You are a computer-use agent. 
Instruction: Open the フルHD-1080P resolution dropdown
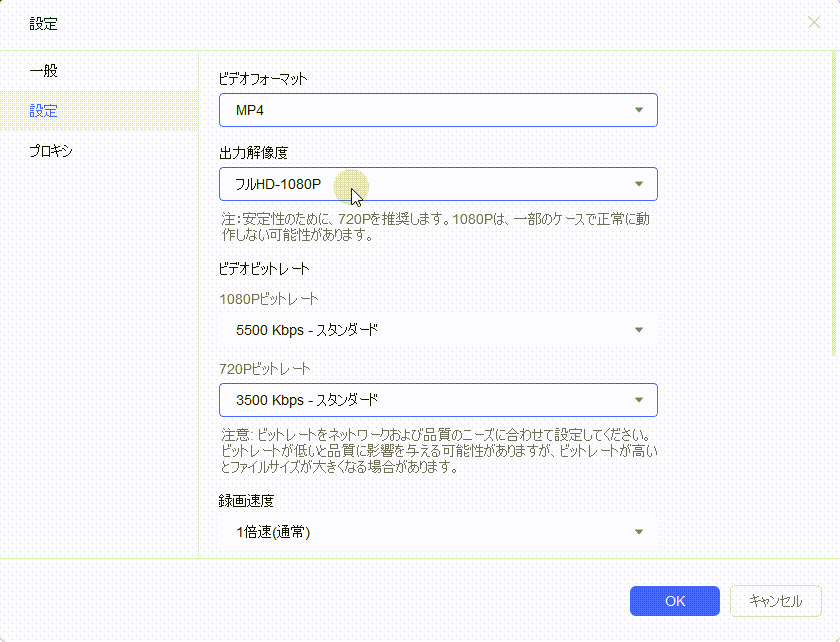(x=437, y=184)
